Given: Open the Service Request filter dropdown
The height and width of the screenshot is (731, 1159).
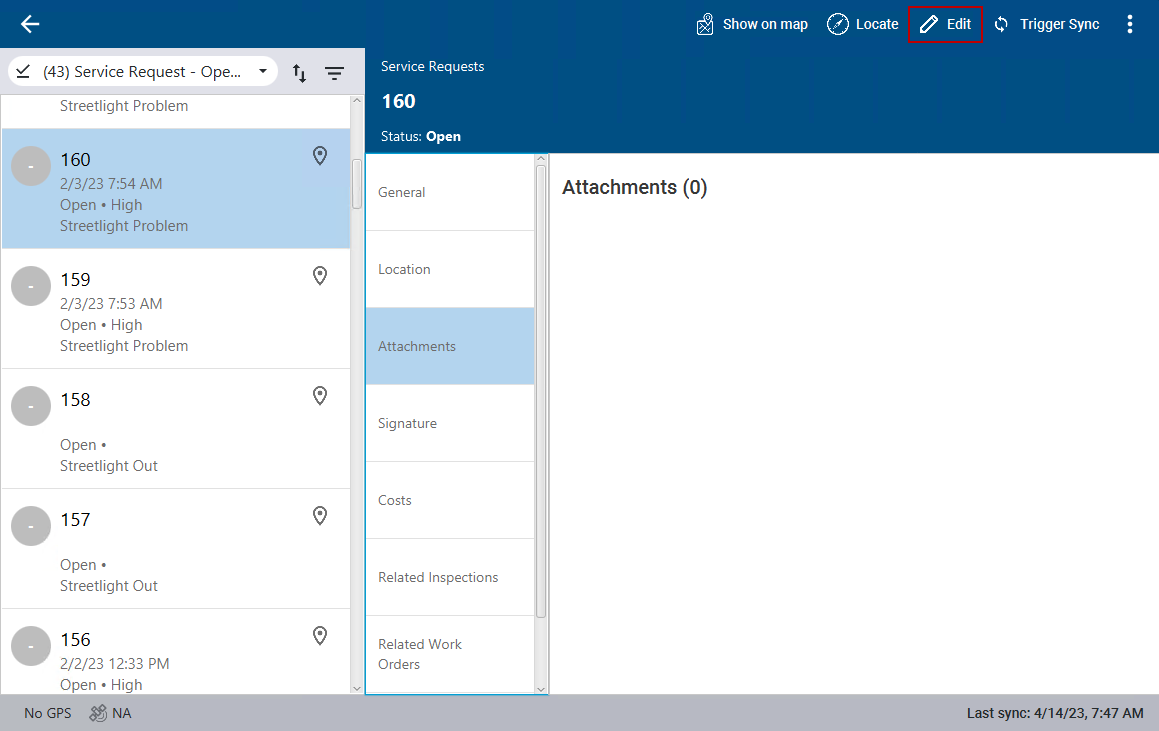Looking at the screenshot, I should (x=143, y=72).
